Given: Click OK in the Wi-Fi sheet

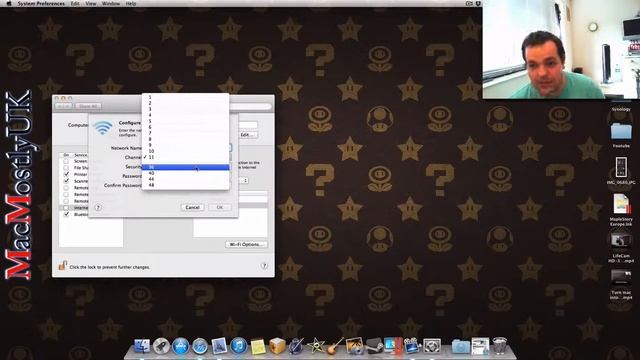Looking at the screenshot, I should 220,207.
